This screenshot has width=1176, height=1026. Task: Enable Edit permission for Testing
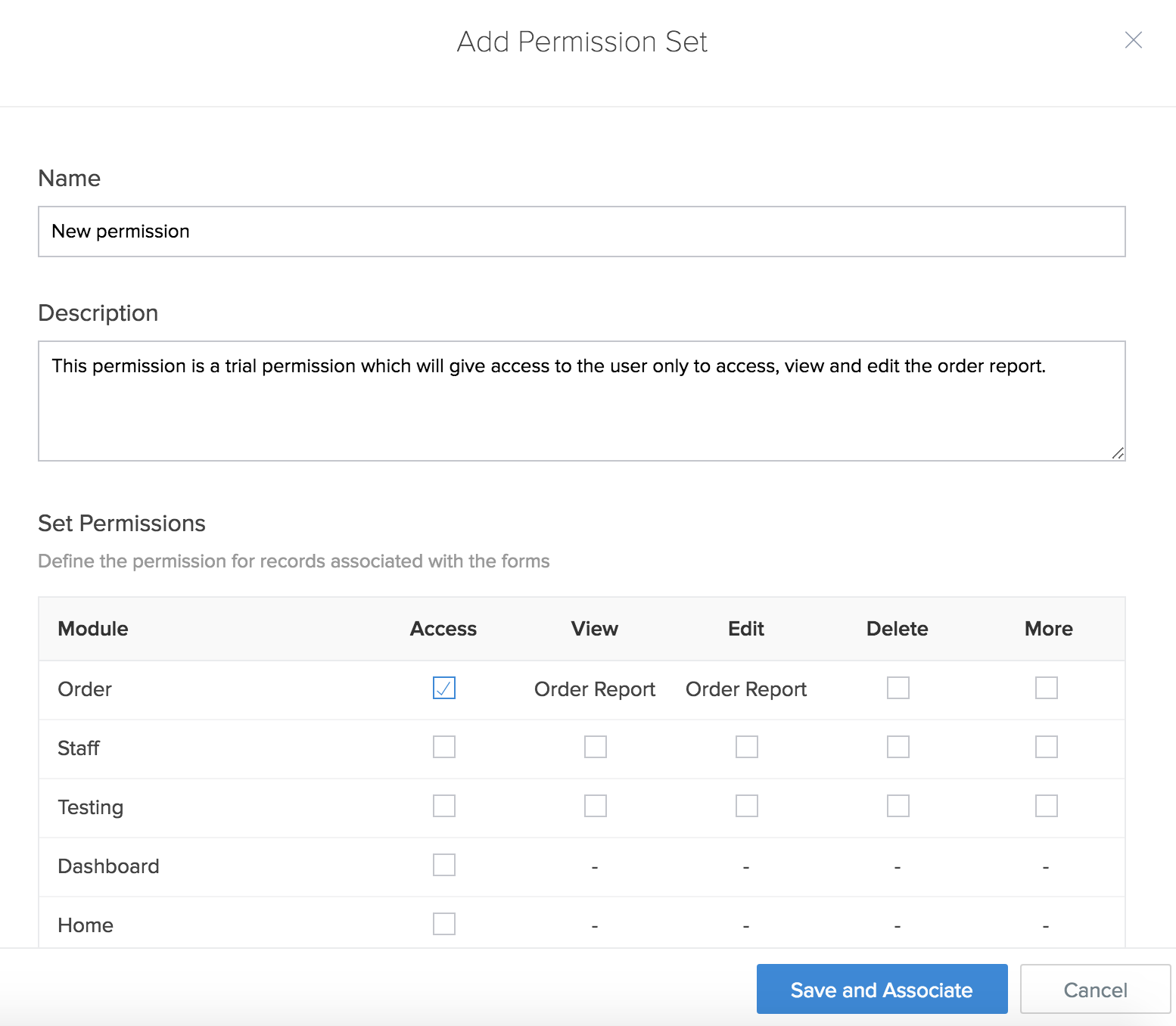coord(747,806)
